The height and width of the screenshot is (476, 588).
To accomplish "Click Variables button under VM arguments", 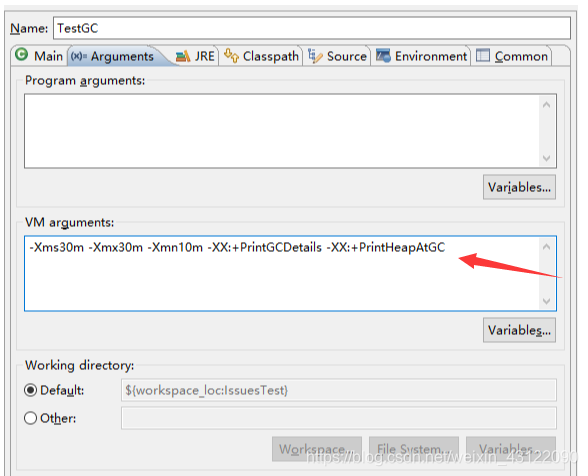I will [519, 330].
